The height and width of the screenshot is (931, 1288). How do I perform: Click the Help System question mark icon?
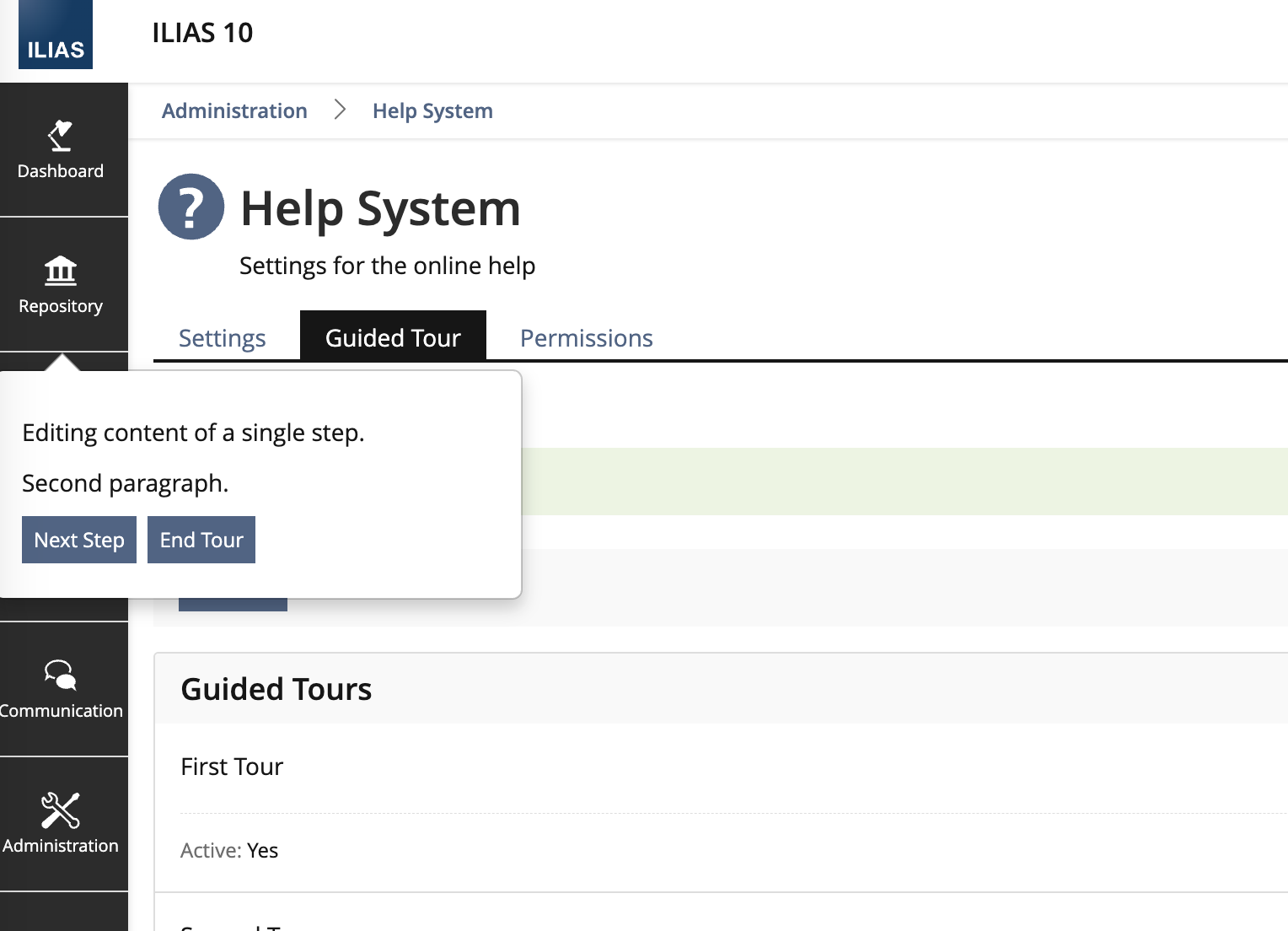[x=191, y=207]
